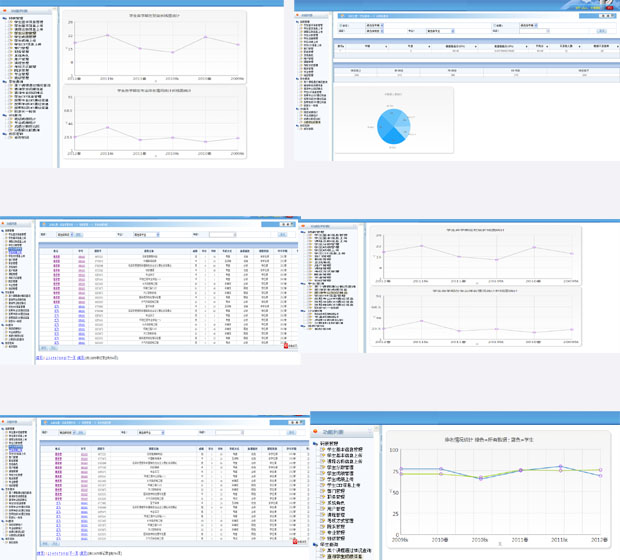Click first blue 录入 link, bottom-left table
The width and height of the screenshot is (620, 560).
58,503
